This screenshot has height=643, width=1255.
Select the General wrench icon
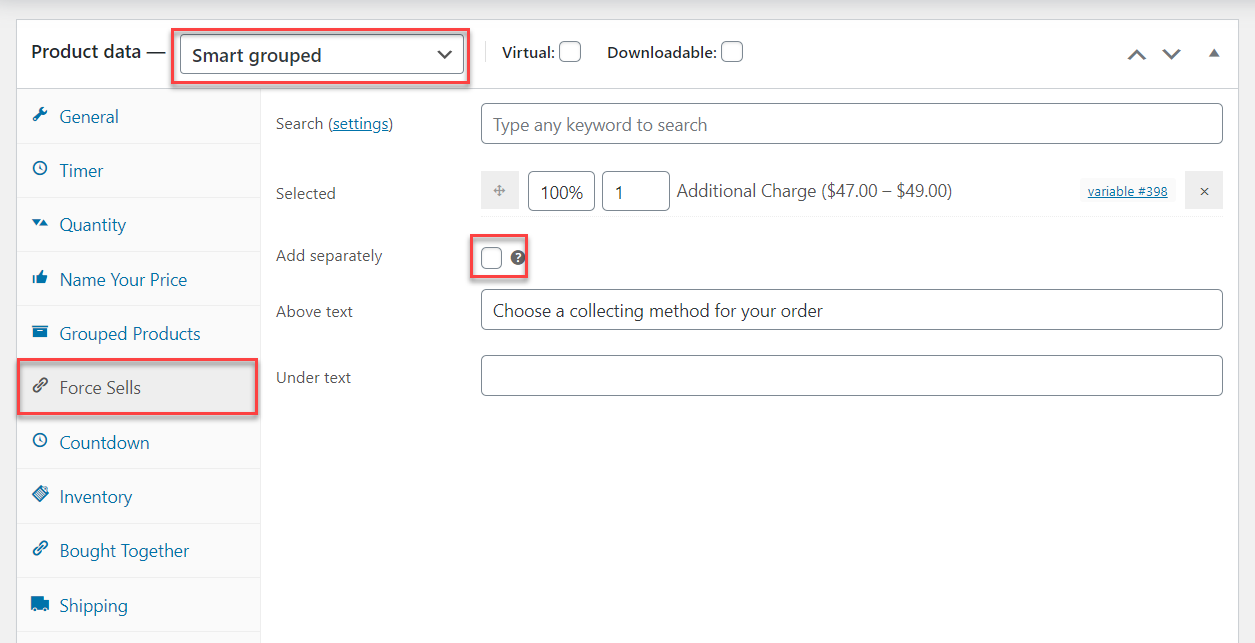tap(40, 116)
